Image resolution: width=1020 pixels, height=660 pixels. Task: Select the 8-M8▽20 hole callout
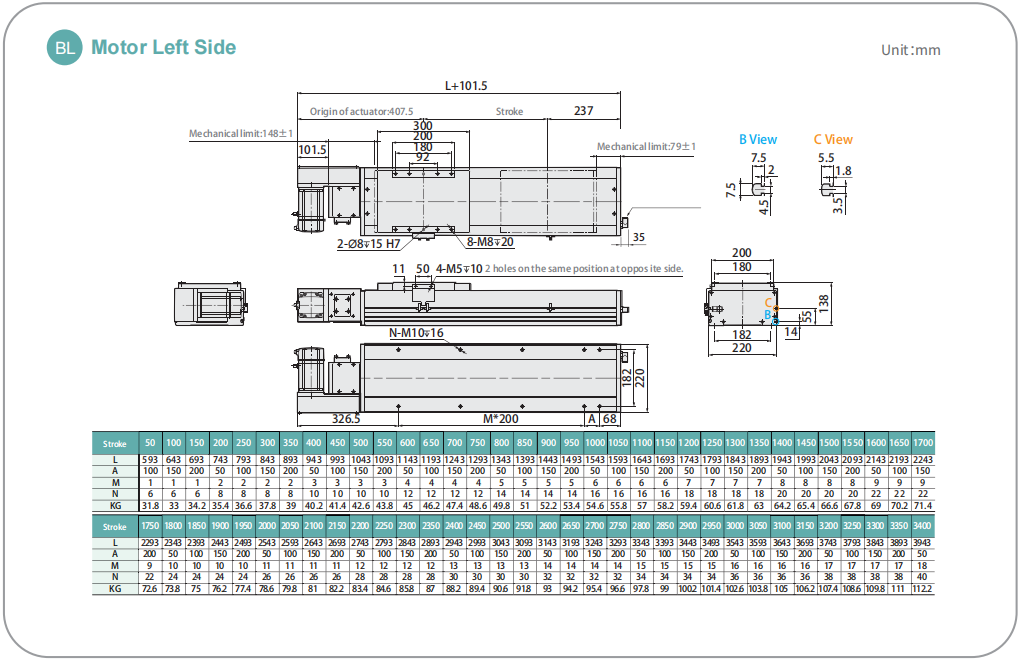(x=490, y=242)
